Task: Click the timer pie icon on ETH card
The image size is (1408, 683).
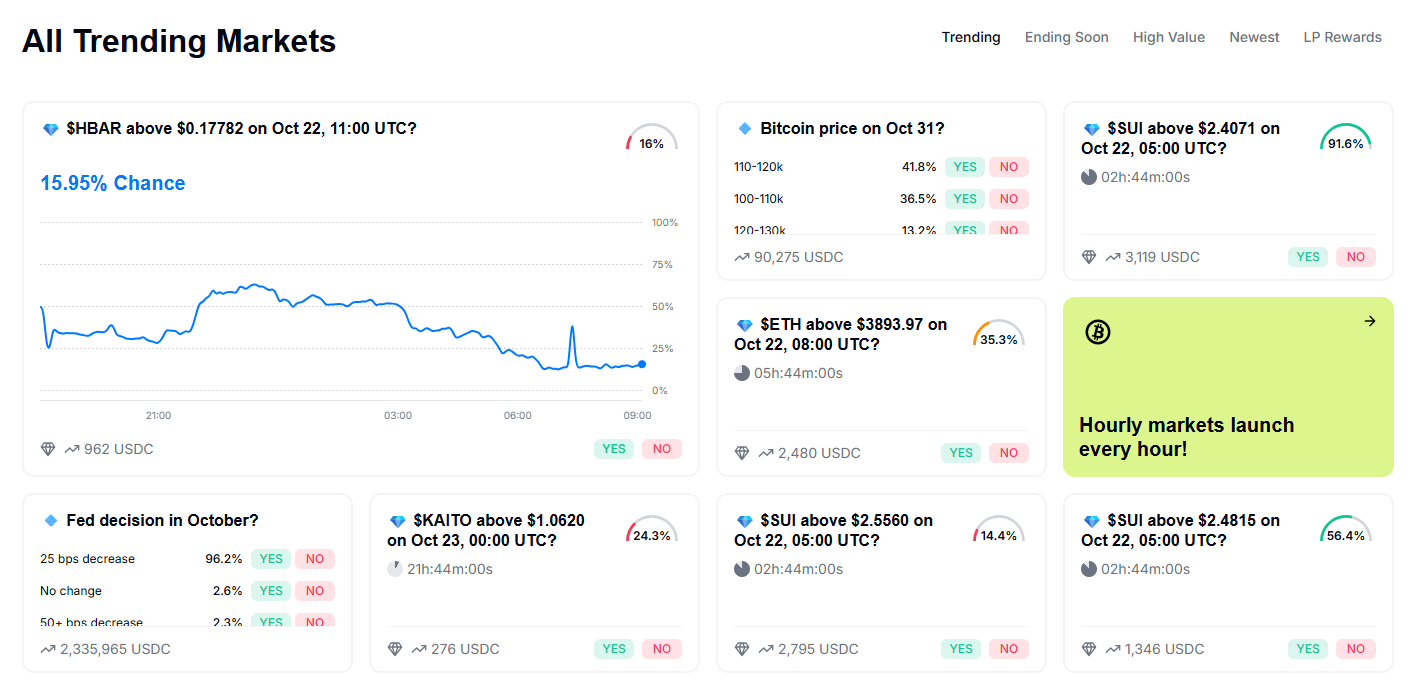Action: [742, 373]
